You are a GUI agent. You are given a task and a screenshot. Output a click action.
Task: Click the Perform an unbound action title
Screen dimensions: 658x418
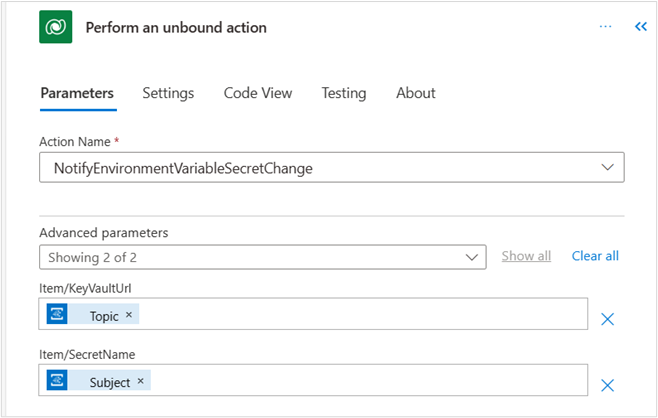pos(176,28)
